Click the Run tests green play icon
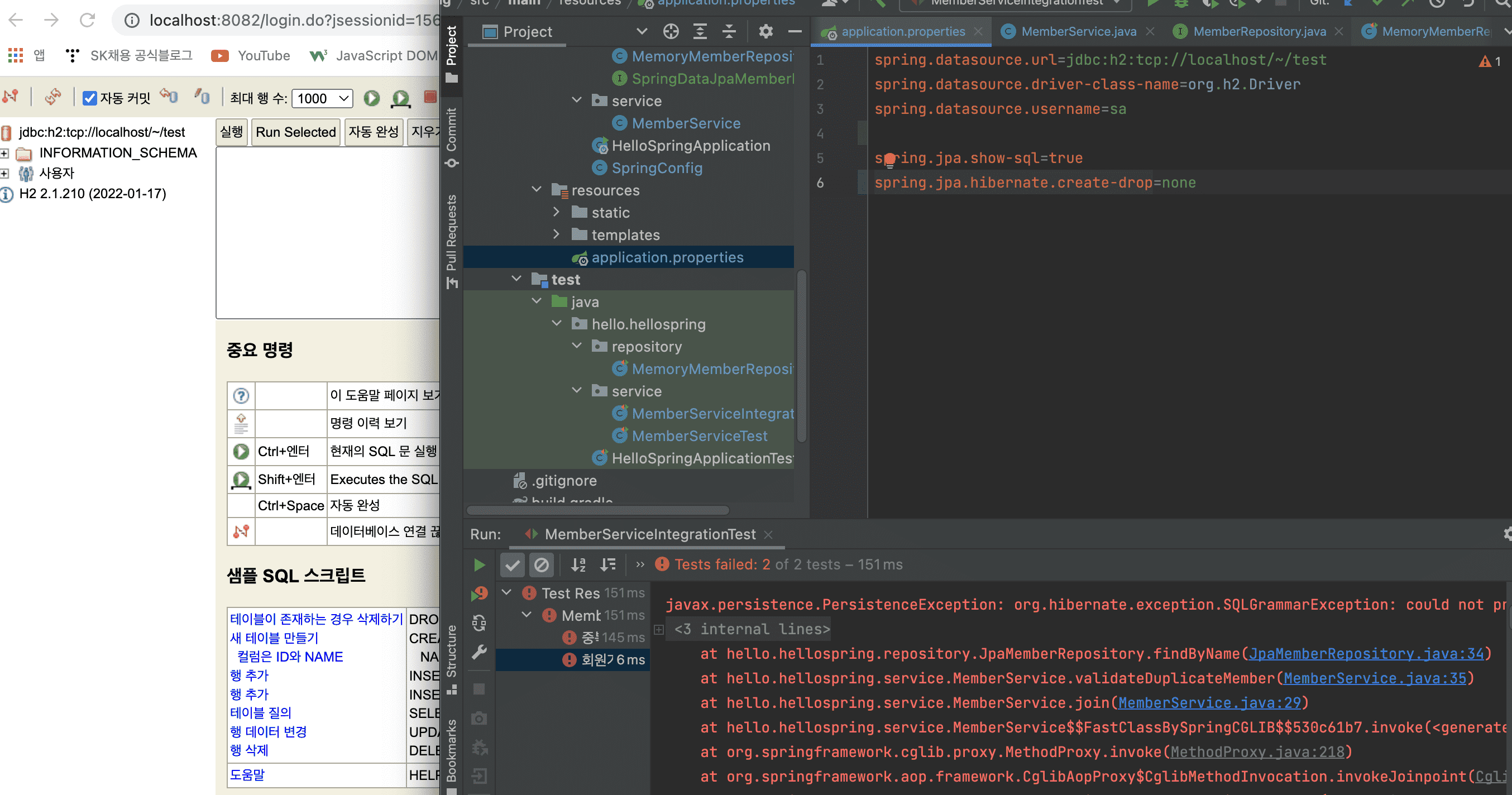The width and height of the screenshot is (1512, 795). [x=479, y=564]
